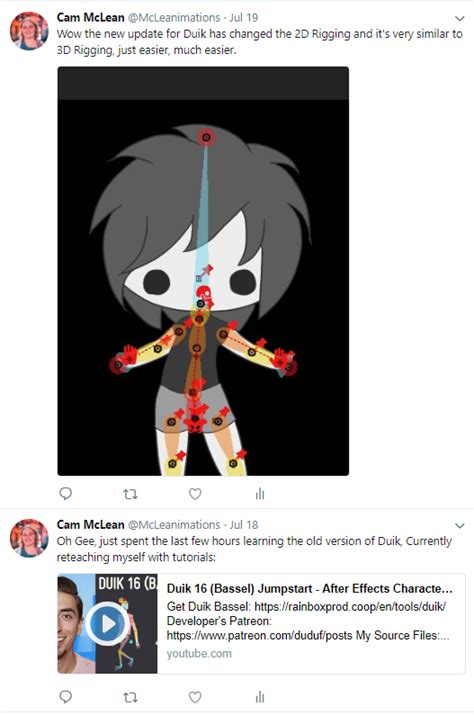Click Cam McLean's avatar on Jul 18 tweet
The height and width of the screenshot is (715, 474).
tap(29, 538)
